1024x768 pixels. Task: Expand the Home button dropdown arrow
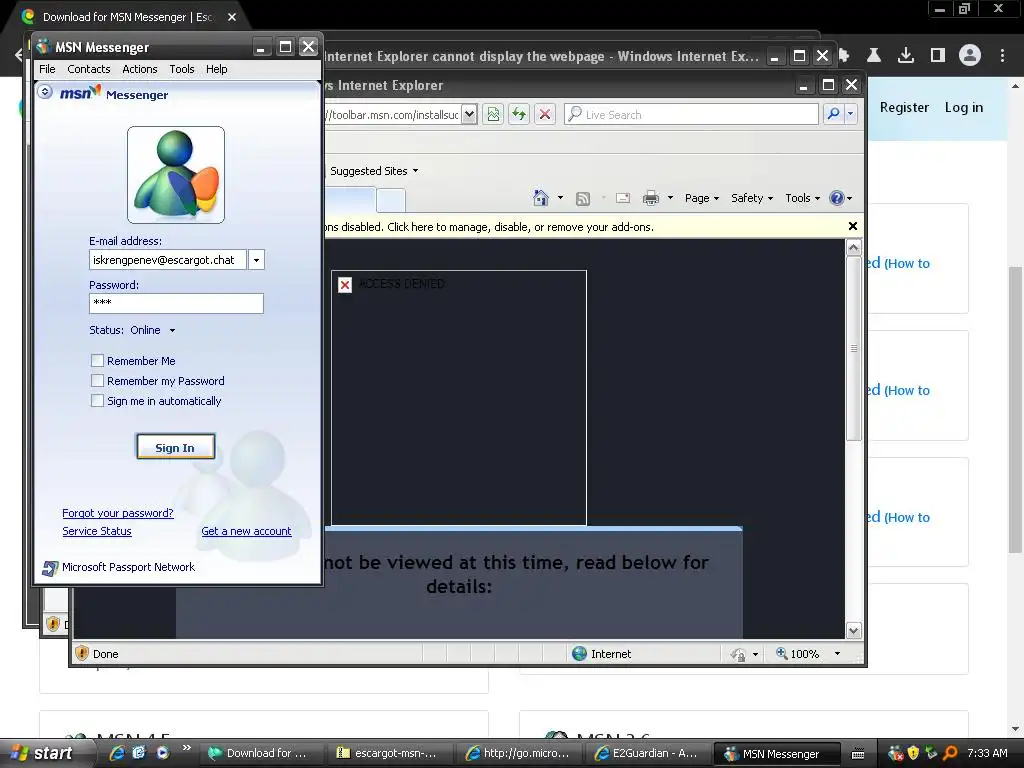click(560, 197)
